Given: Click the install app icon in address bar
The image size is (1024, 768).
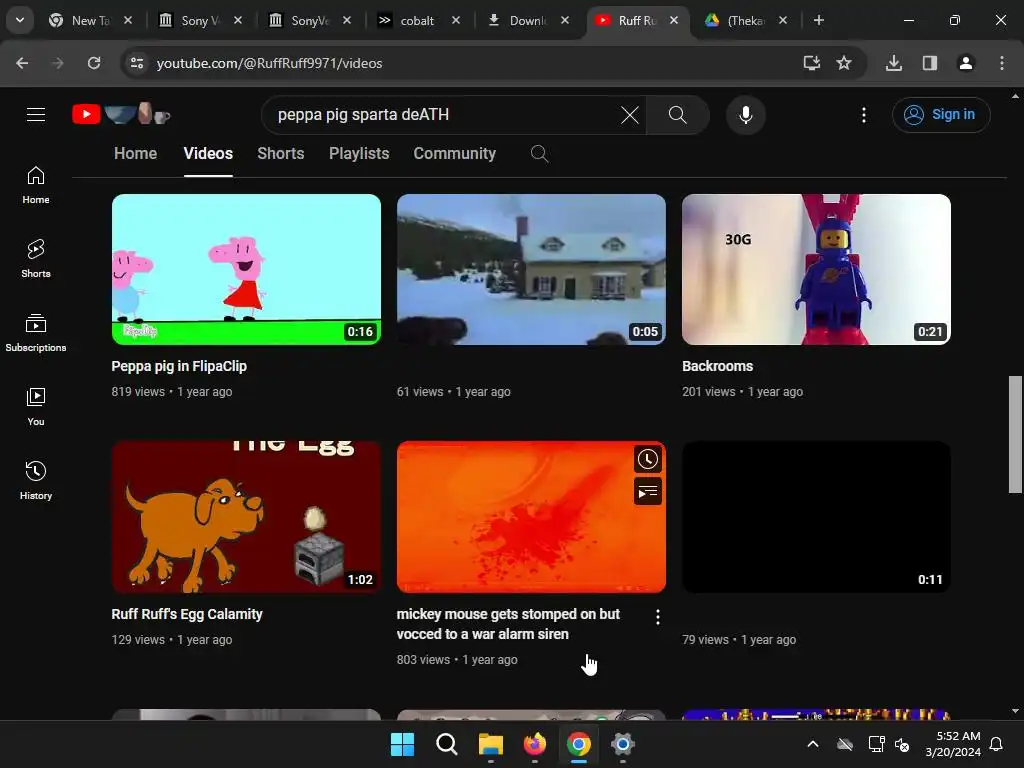Looking at the screenshot, I should pyautogui.click(x=811, y=63).
